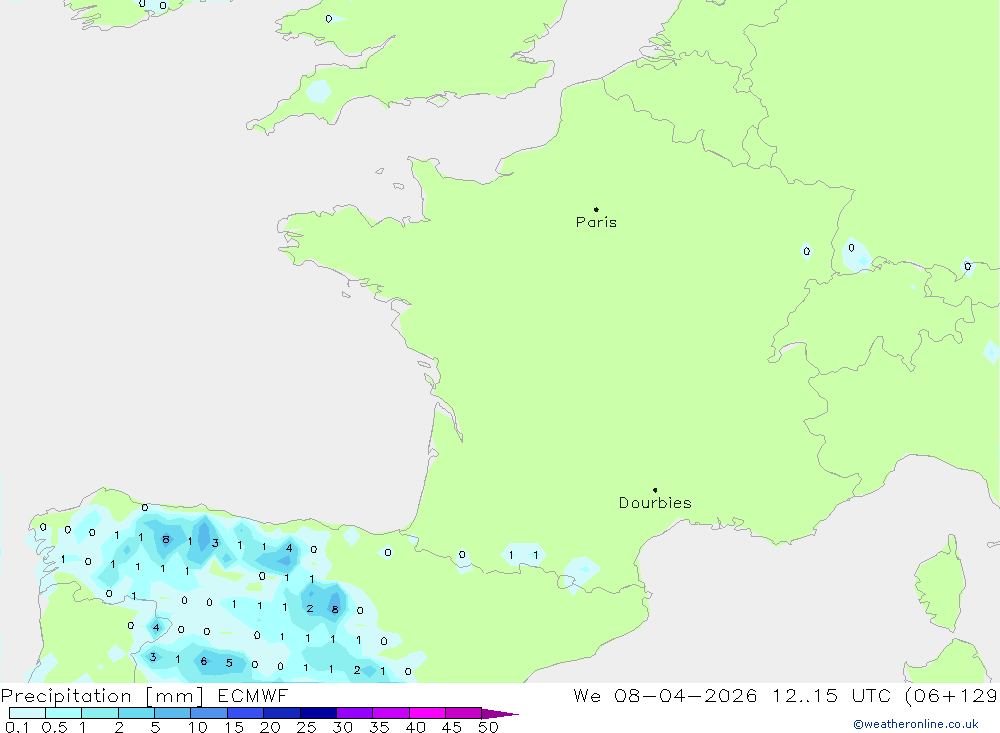The height and width of the screenshot is (733, 1000).
Task: Click the legend value 50
Action: click(488, 727)
